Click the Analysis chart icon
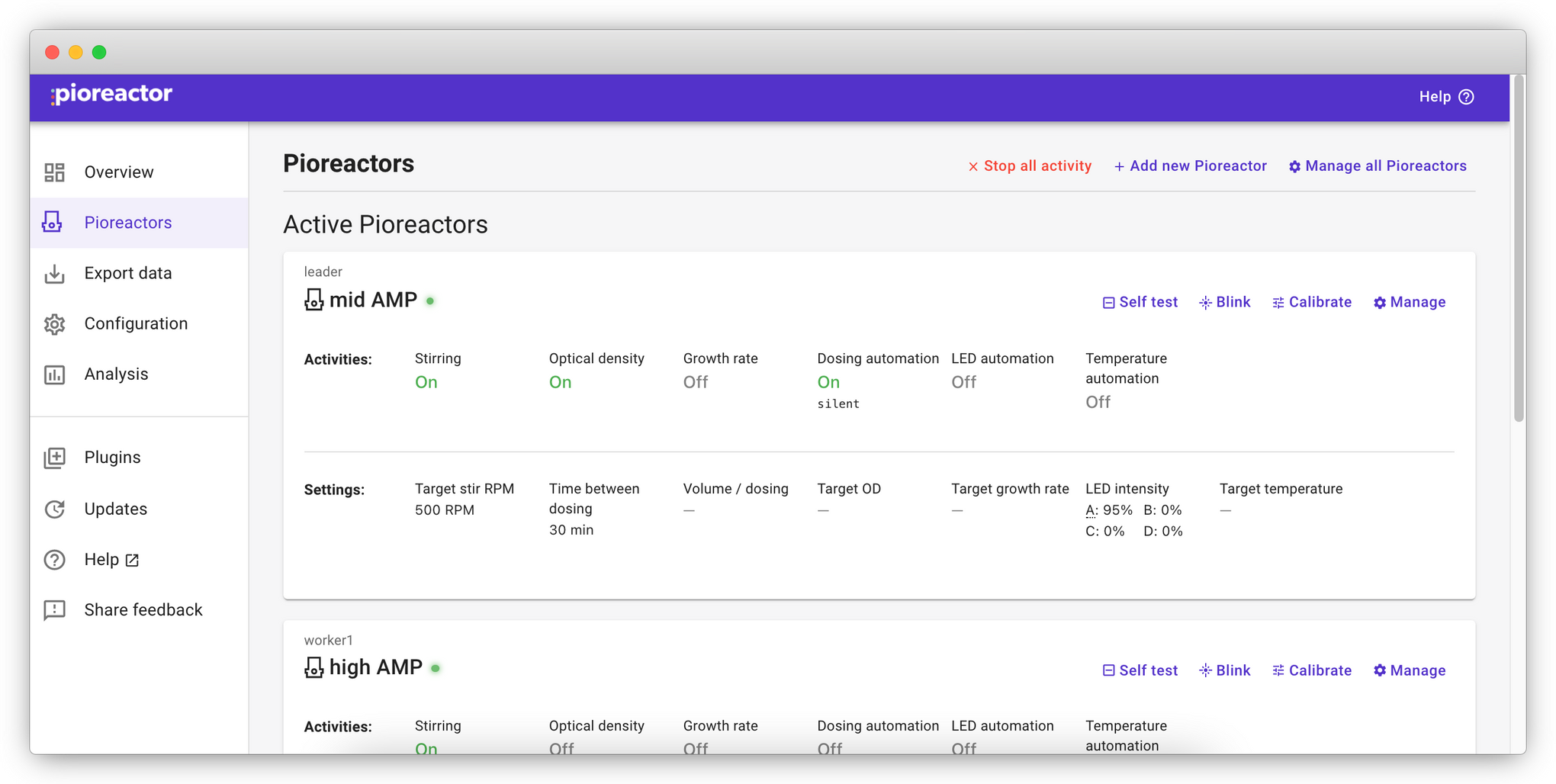This screenshot has height=784, width=1556. tap(54, 374)
